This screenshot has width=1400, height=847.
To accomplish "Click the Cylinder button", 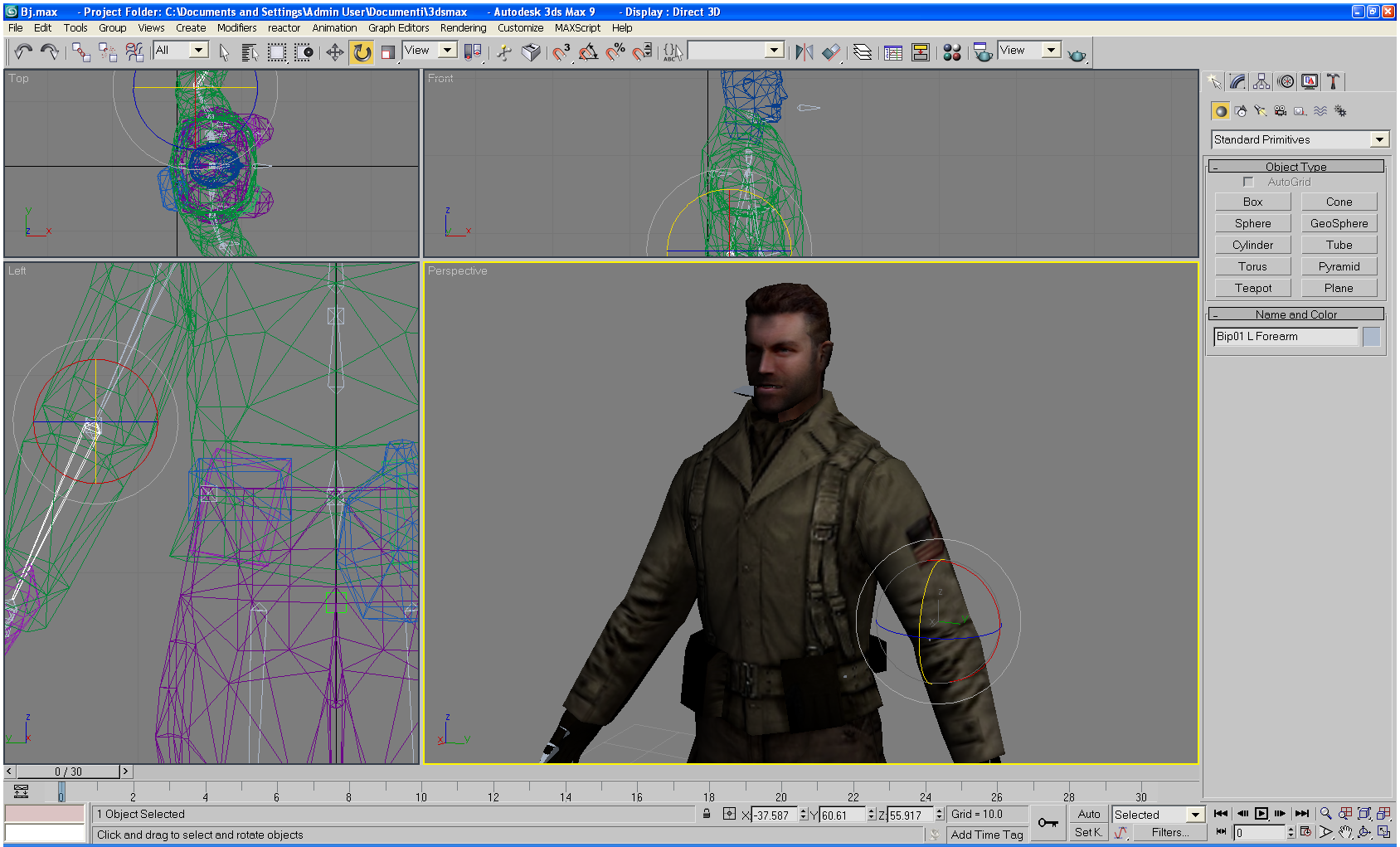I will click(x=1253, y=245).
